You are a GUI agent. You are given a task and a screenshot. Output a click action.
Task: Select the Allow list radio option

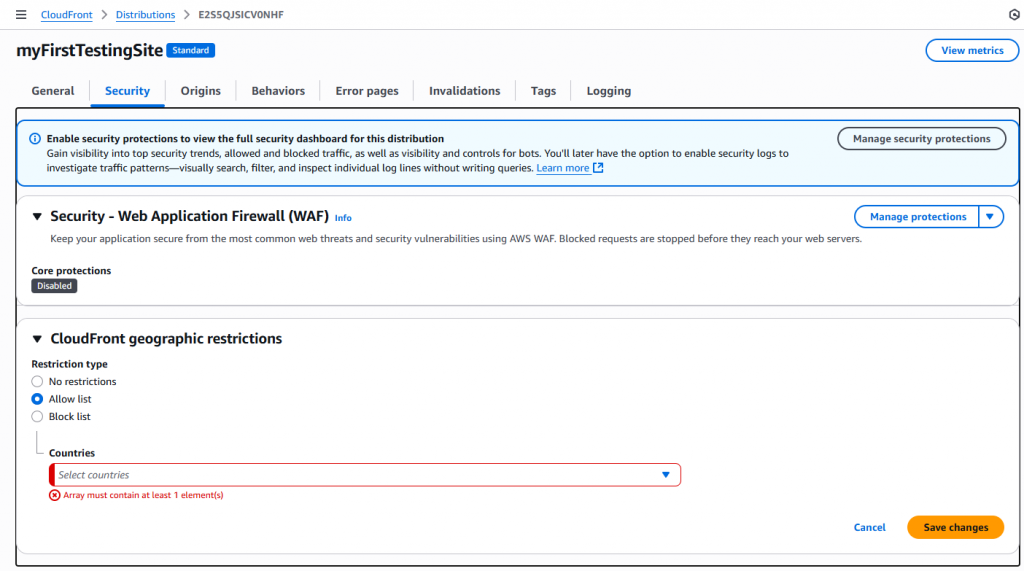click(37, 399)
